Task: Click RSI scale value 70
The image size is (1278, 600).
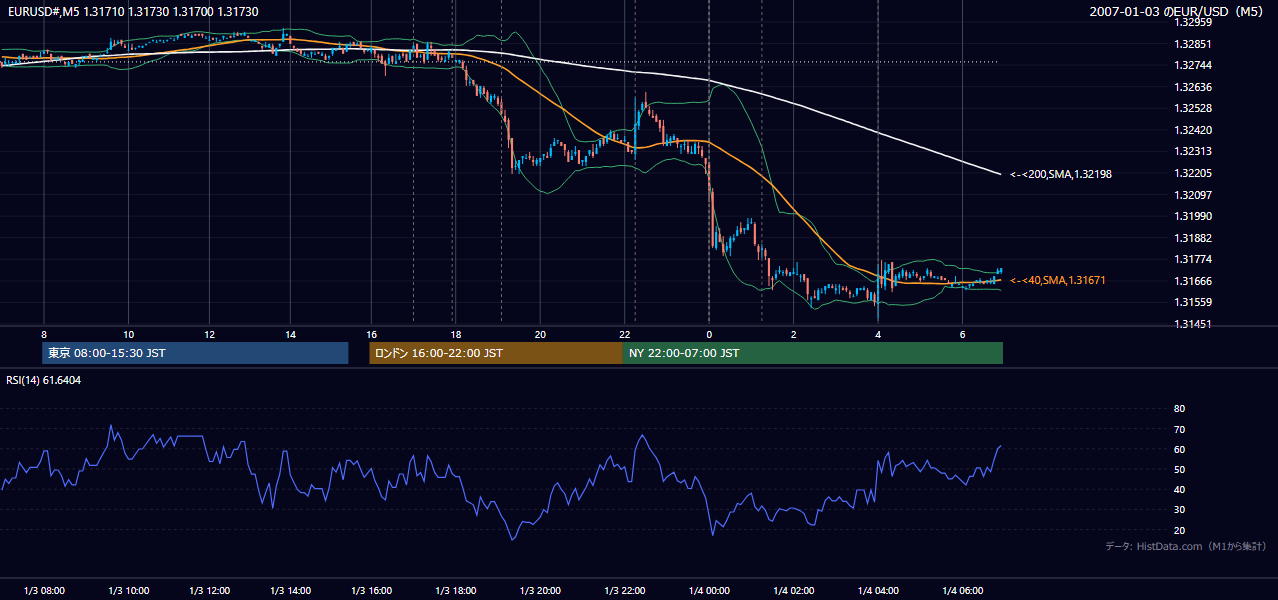Action: pyautogui.click(x=1179, y=429)
